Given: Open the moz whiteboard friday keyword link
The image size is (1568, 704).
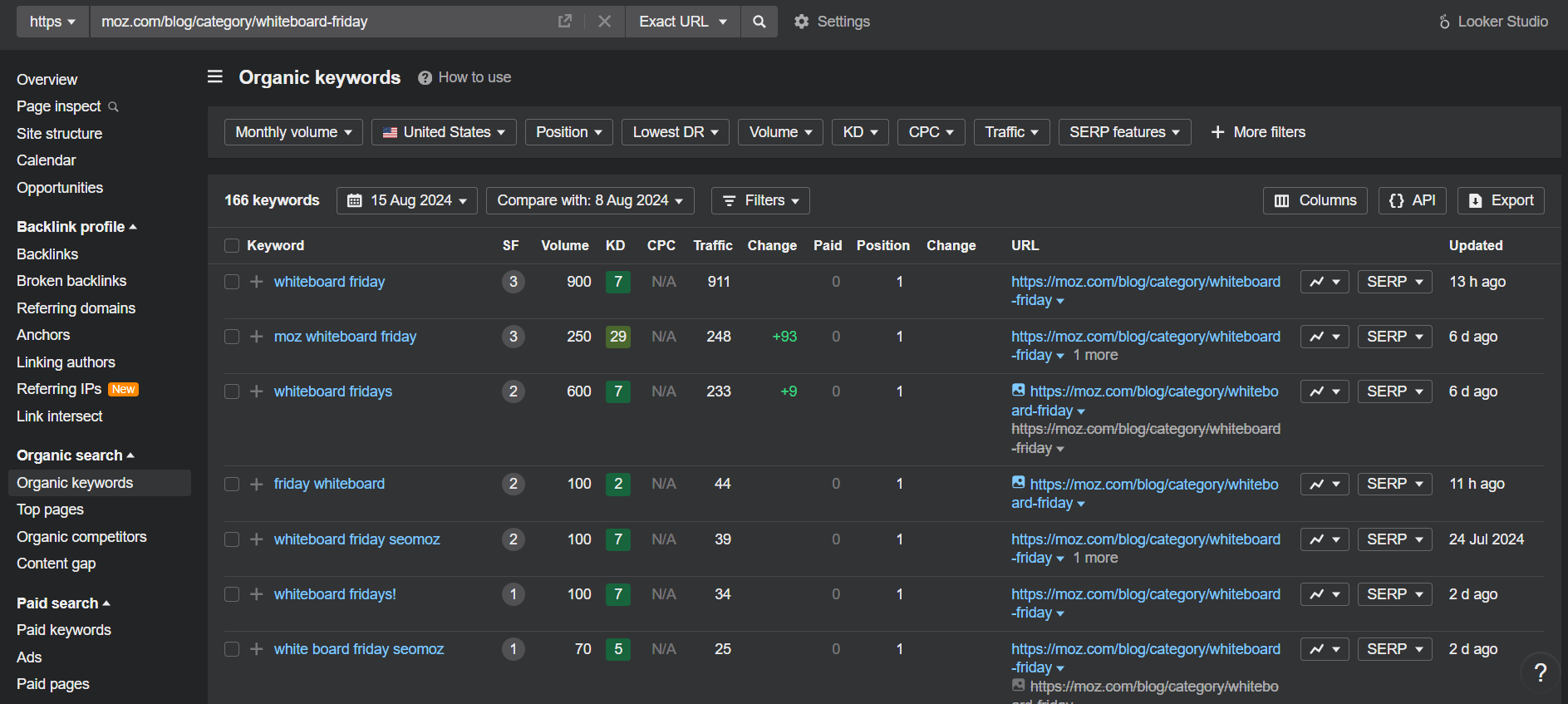Looking at the screenshot, I should tap(346, 337).
